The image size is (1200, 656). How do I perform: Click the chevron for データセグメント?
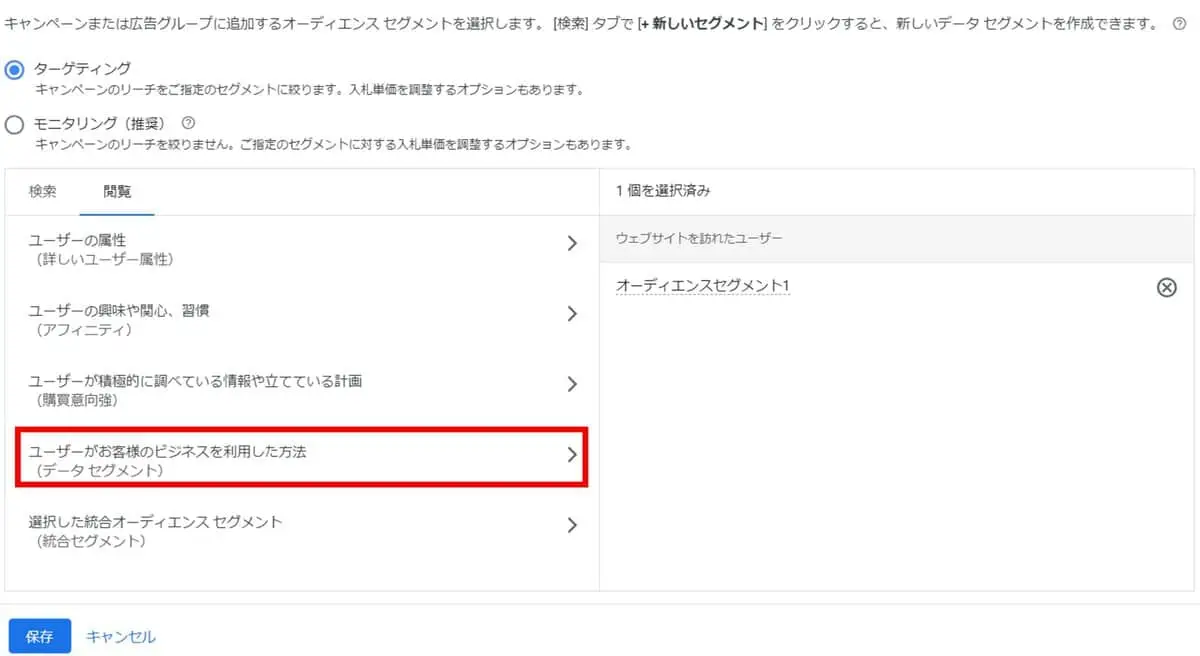[572, 454]
